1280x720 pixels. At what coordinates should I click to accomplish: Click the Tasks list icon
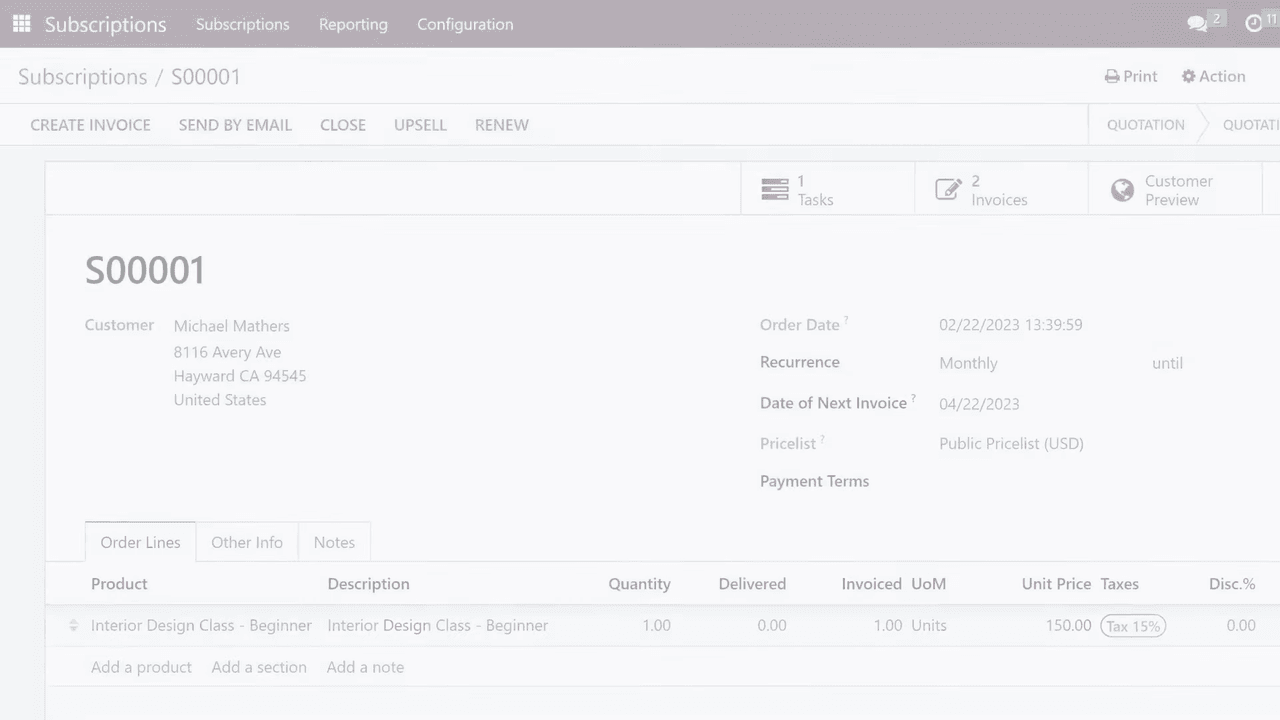(x=774, y=190)
